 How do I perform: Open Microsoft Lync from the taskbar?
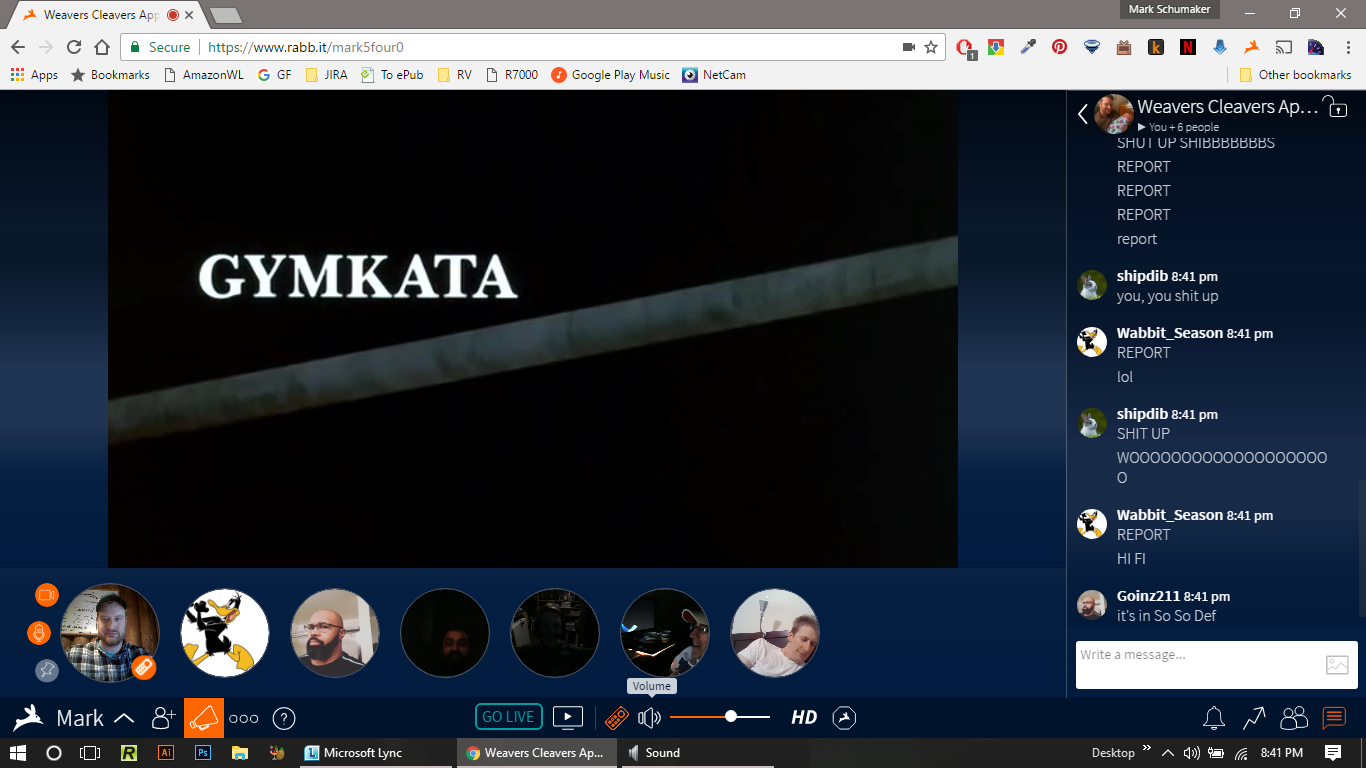click(x=374, y=753)
